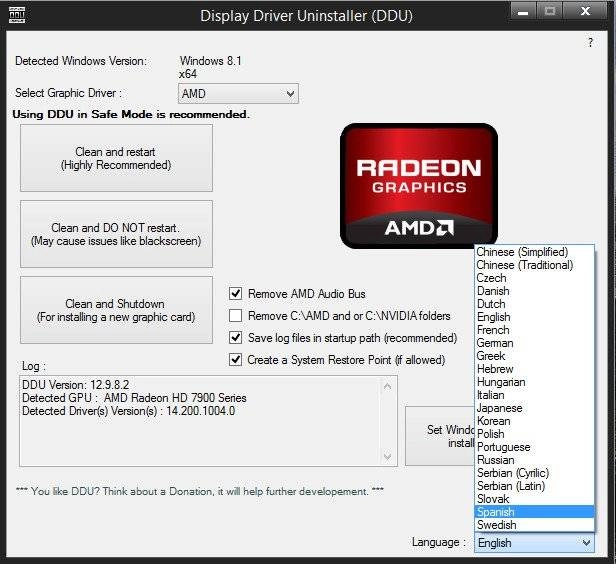Minimize the DDU window
This screenshot has width=616, height=564.
pos(523,12)
